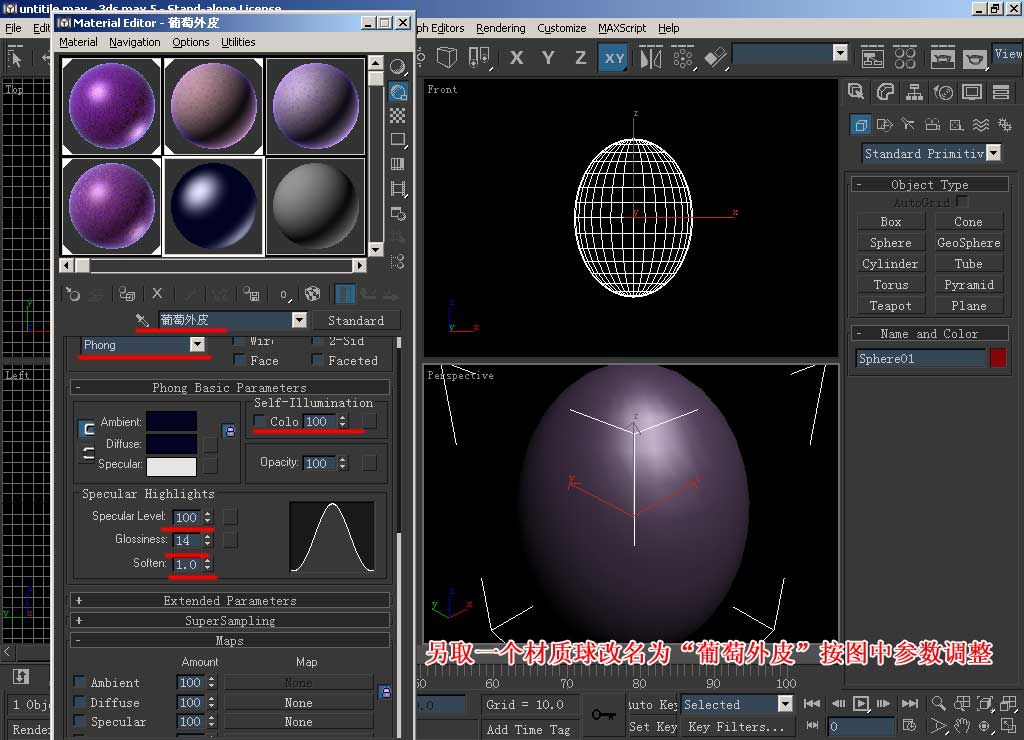Open the Display panel tab icon
Screen dimensions: 1024x740
click(x=972, y=92)
